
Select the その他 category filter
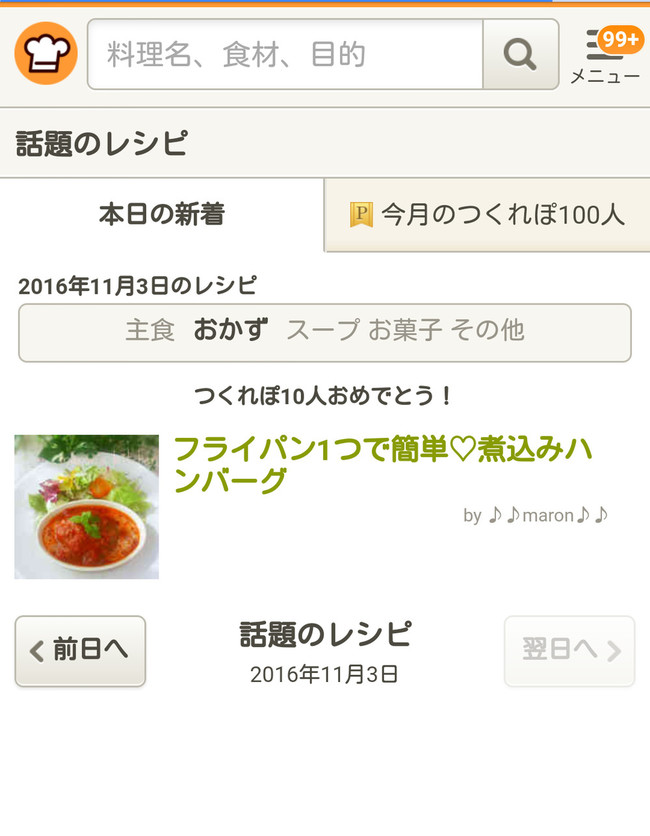487,330
